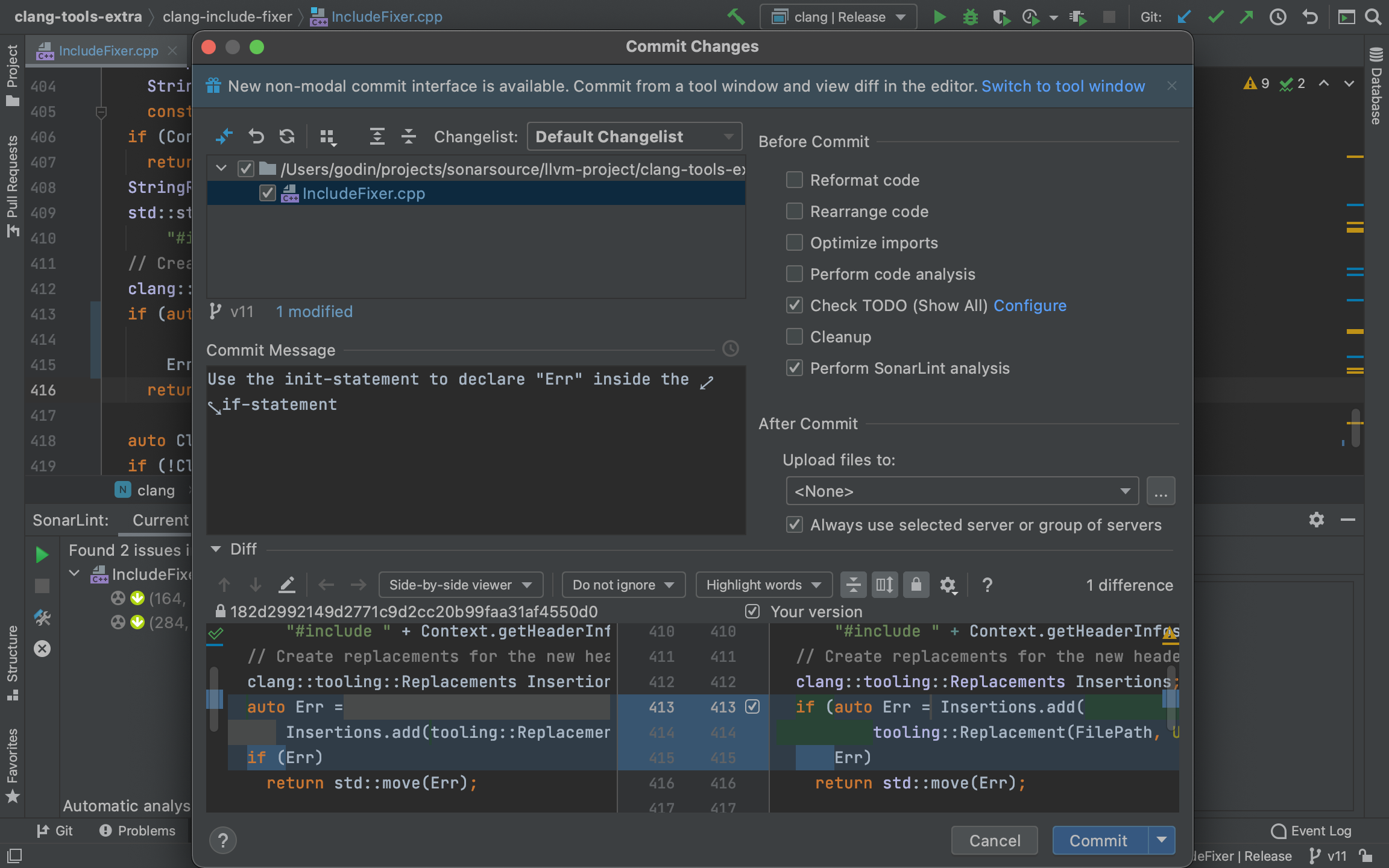Click the diff settings gear icon

click(x=948, y=585)
